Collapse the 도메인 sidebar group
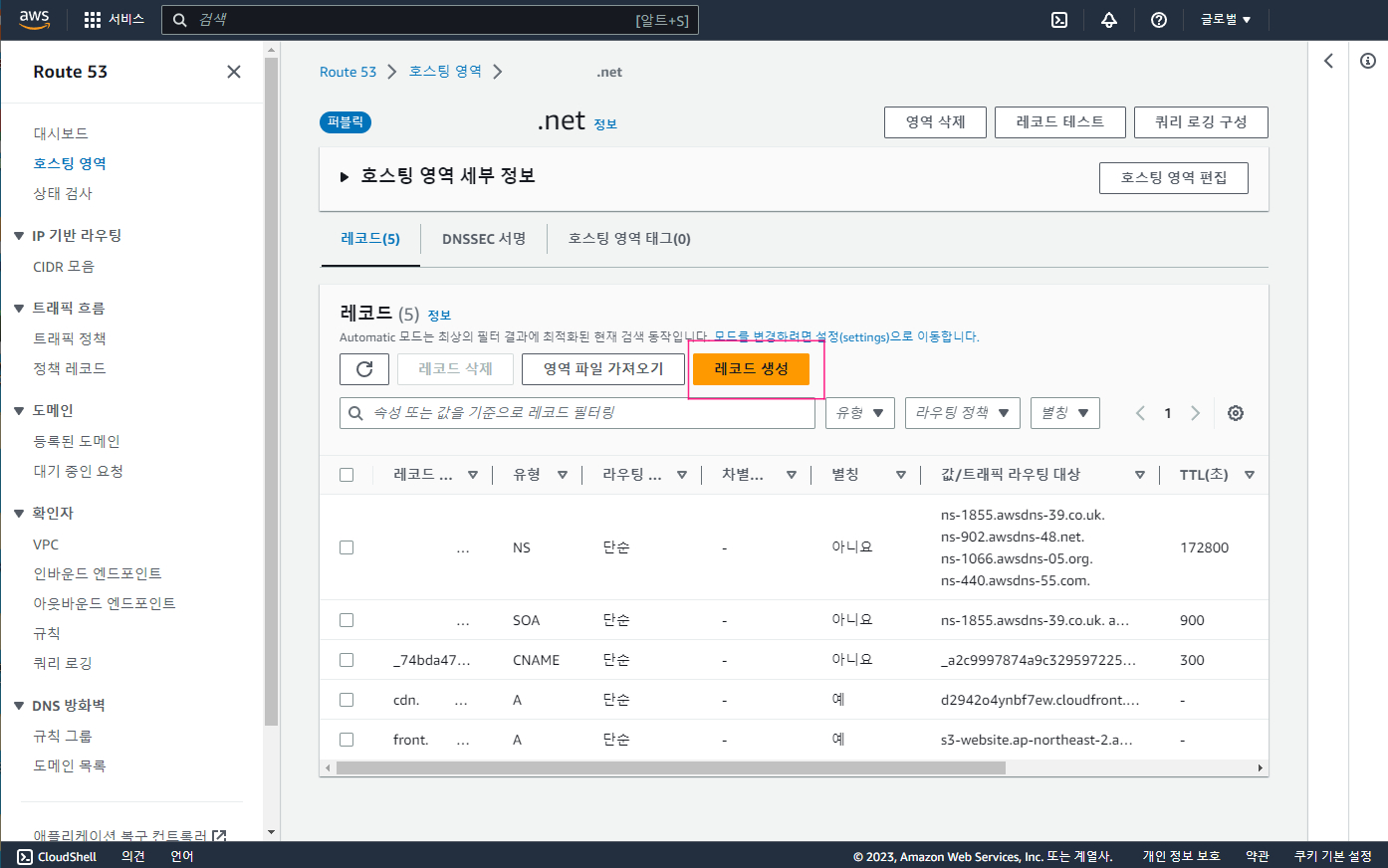The image size is (1388, 868). pyautogui.click(x=19, y=411)
